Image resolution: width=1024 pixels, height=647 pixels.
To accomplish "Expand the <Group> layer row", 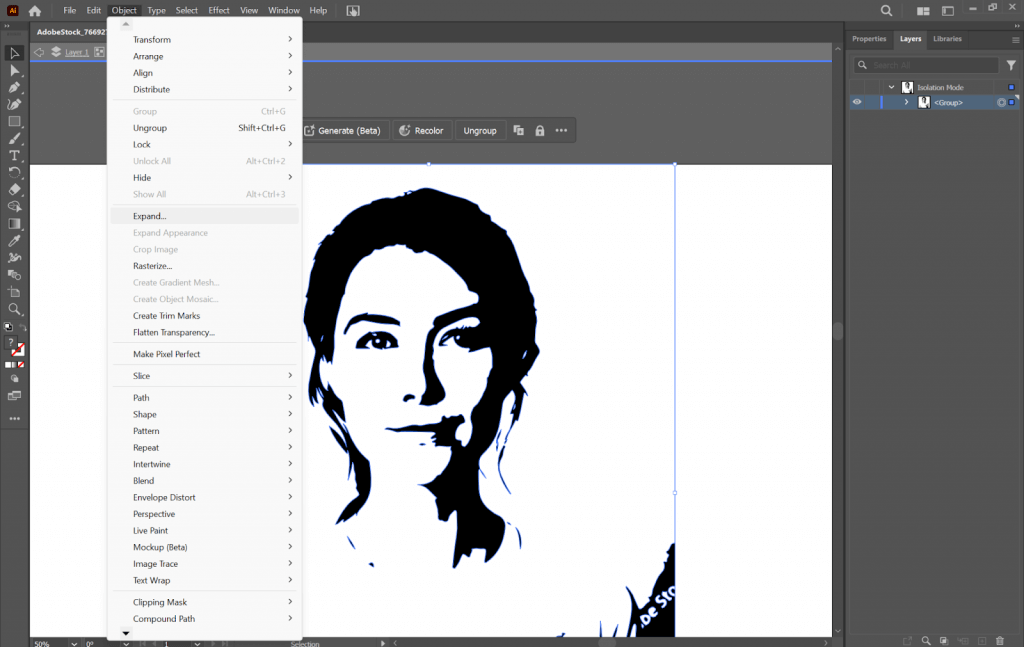I will (x=906, y=103).
